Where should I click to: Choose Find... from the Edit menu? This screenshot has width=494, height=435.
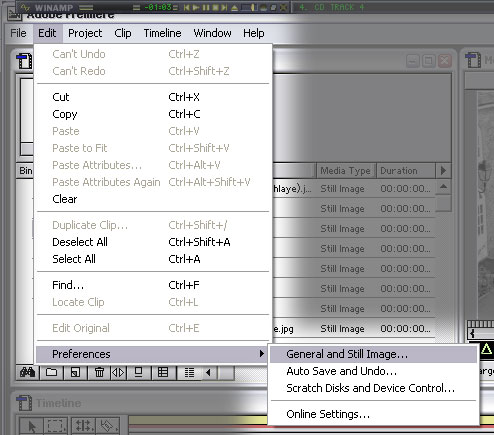click(x=153, y=285)
